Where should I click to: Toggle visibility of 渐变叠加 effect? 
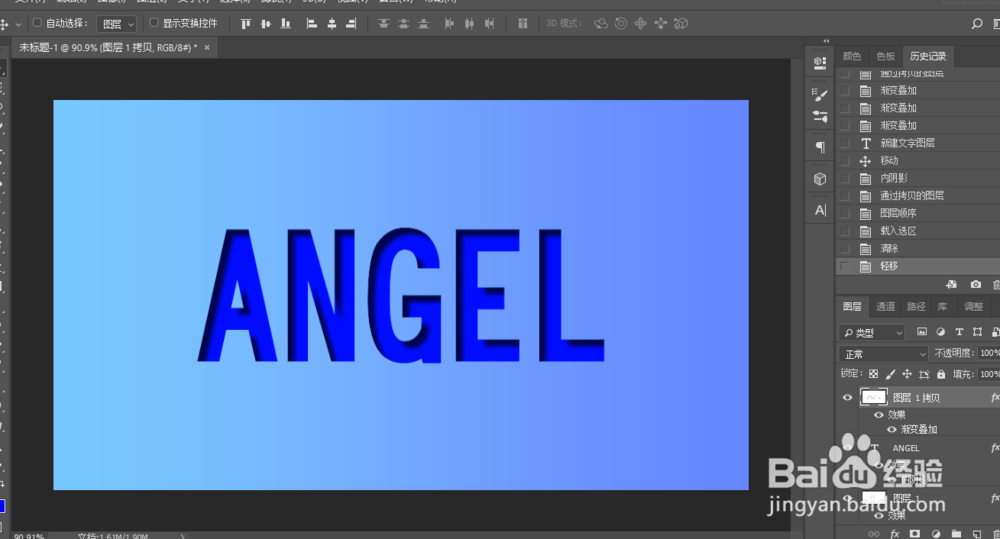(892, 429)
